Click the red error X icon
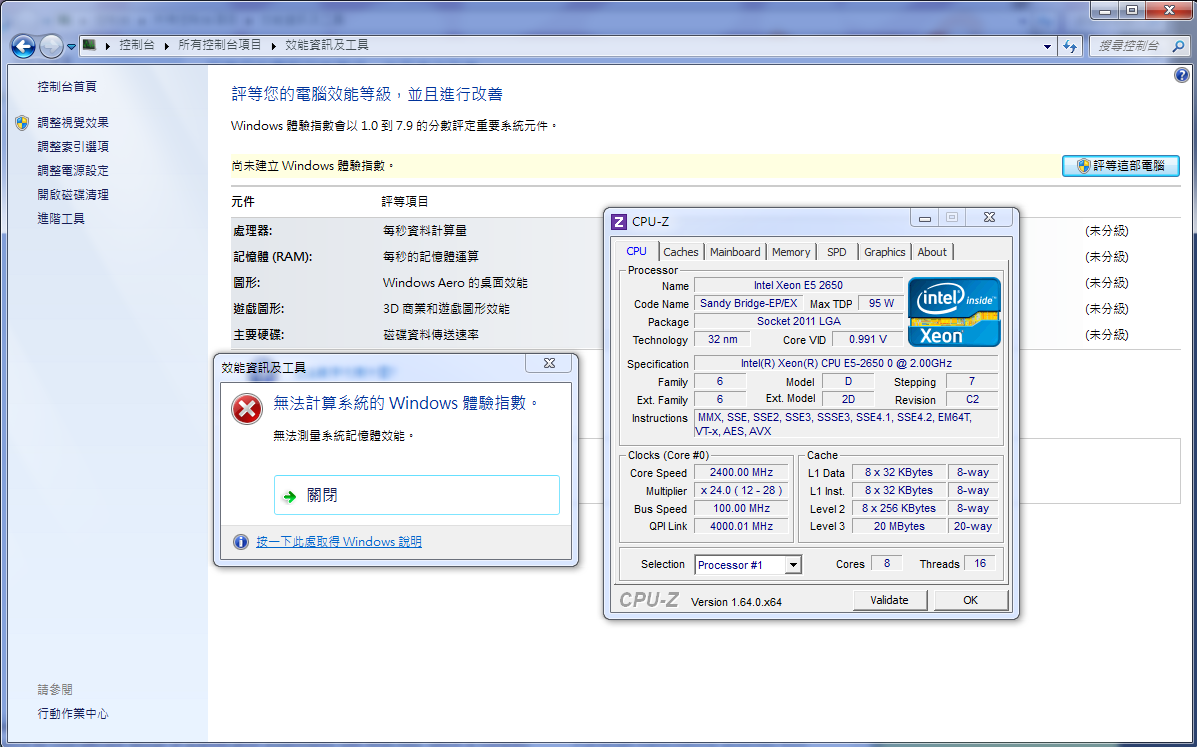 tap(247, 409)
